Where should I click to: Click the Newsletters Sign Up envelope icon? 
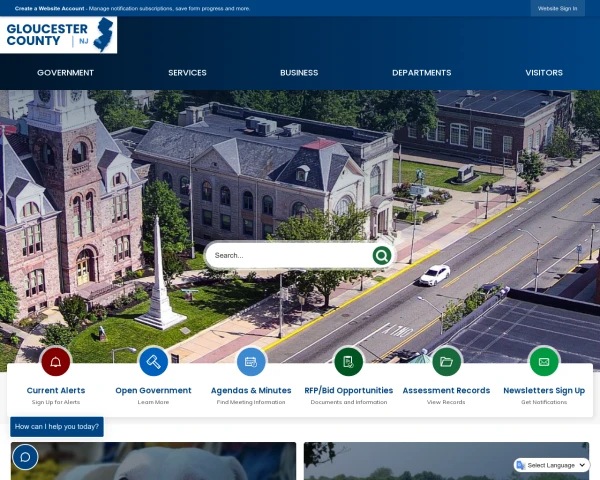(544, 361)
